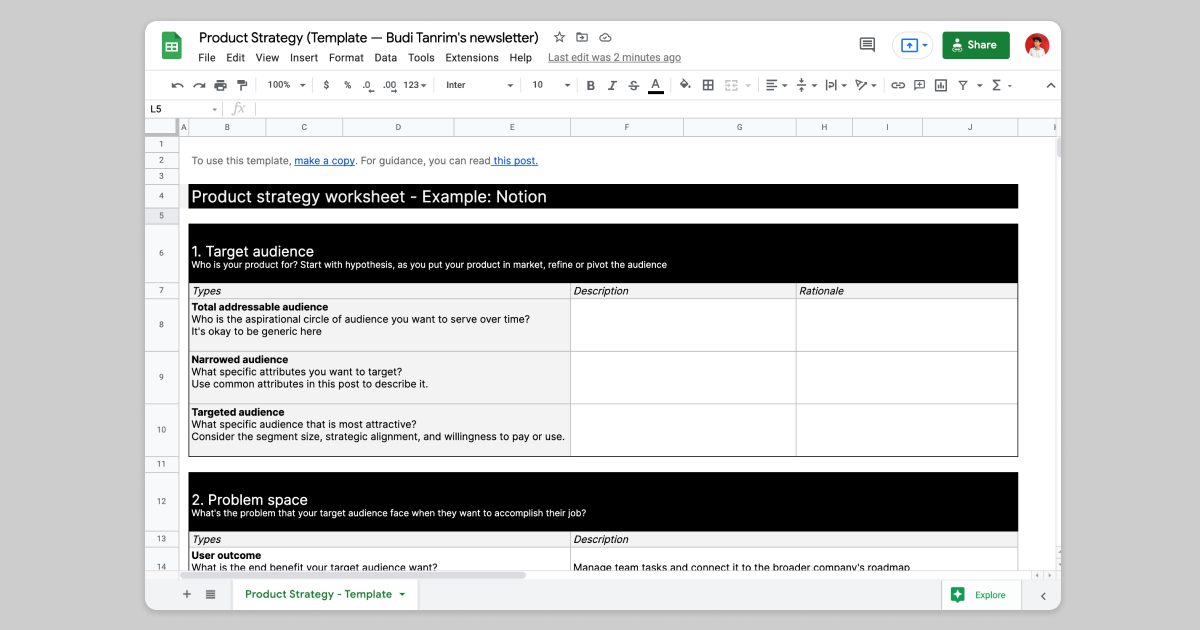This screenshot has width=1200, height=630.
Task: Click the Insert comment icon
Action: coord(919,86)
